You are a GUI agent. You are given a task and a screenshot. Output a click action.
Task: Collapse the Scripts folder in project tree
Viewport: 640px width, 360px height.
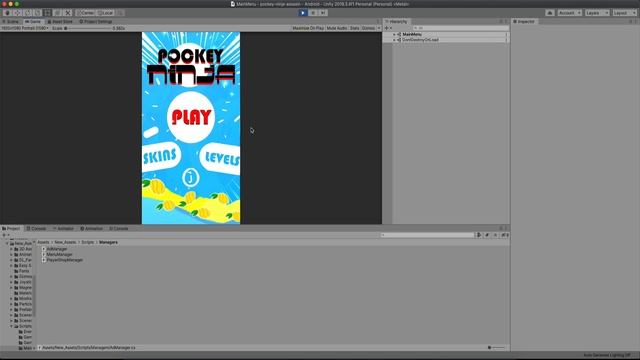(11, 326)
